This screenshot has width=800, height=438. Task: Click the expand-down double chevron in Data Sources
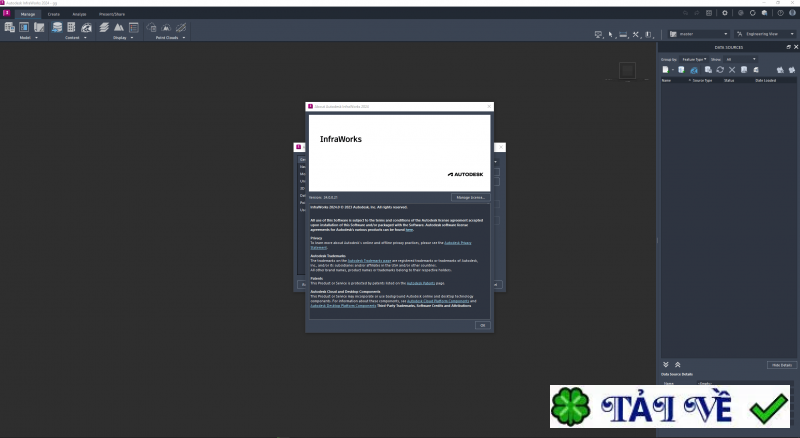(666, 364)
